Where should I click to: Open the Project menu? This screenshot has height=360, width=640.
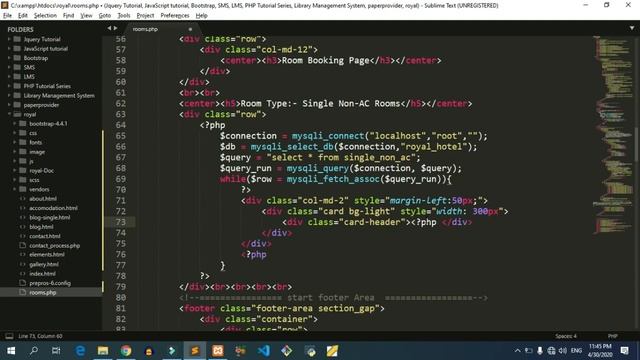click(145, 16)
